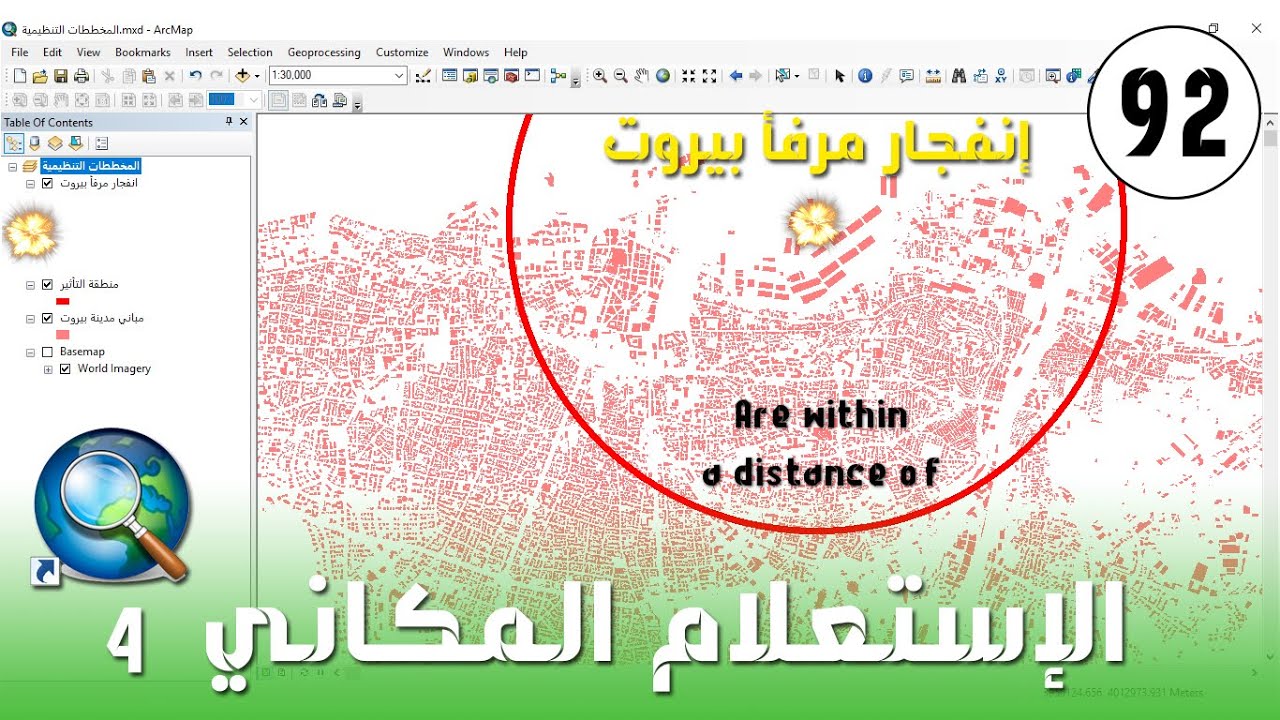Select the Pan hand tool

[642, 76]
